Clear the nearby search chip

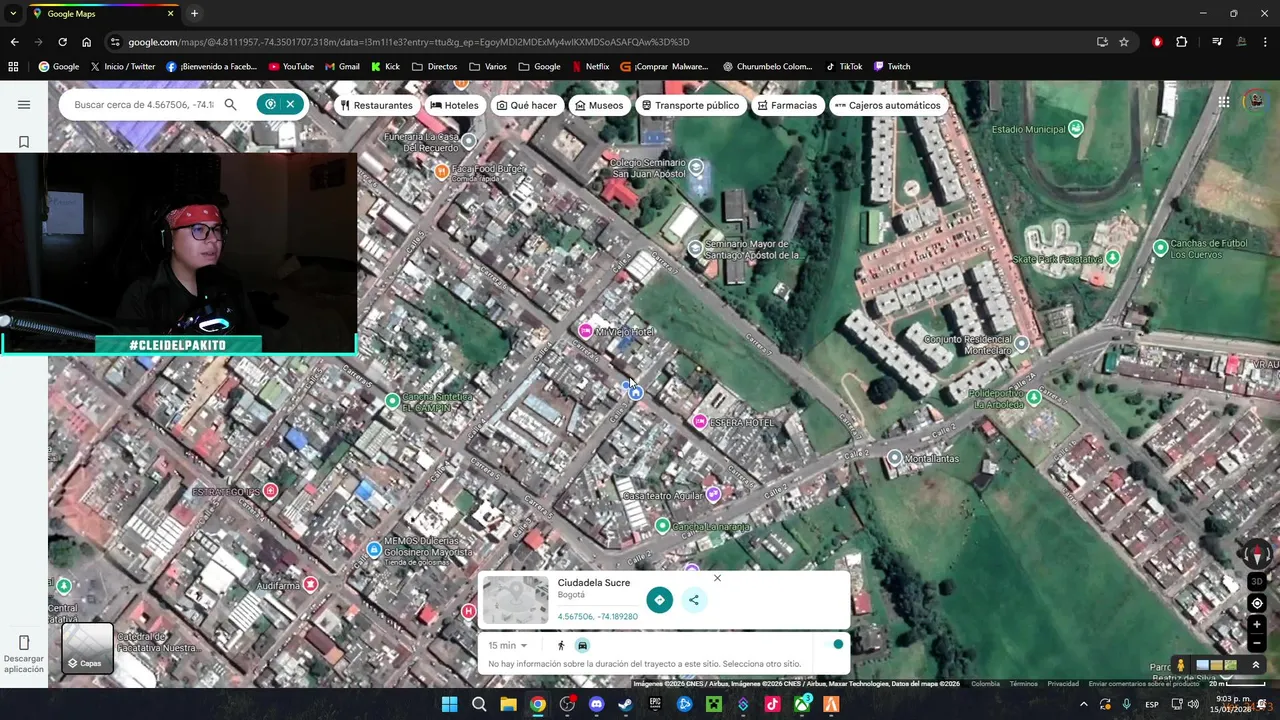tap(290, 104)
